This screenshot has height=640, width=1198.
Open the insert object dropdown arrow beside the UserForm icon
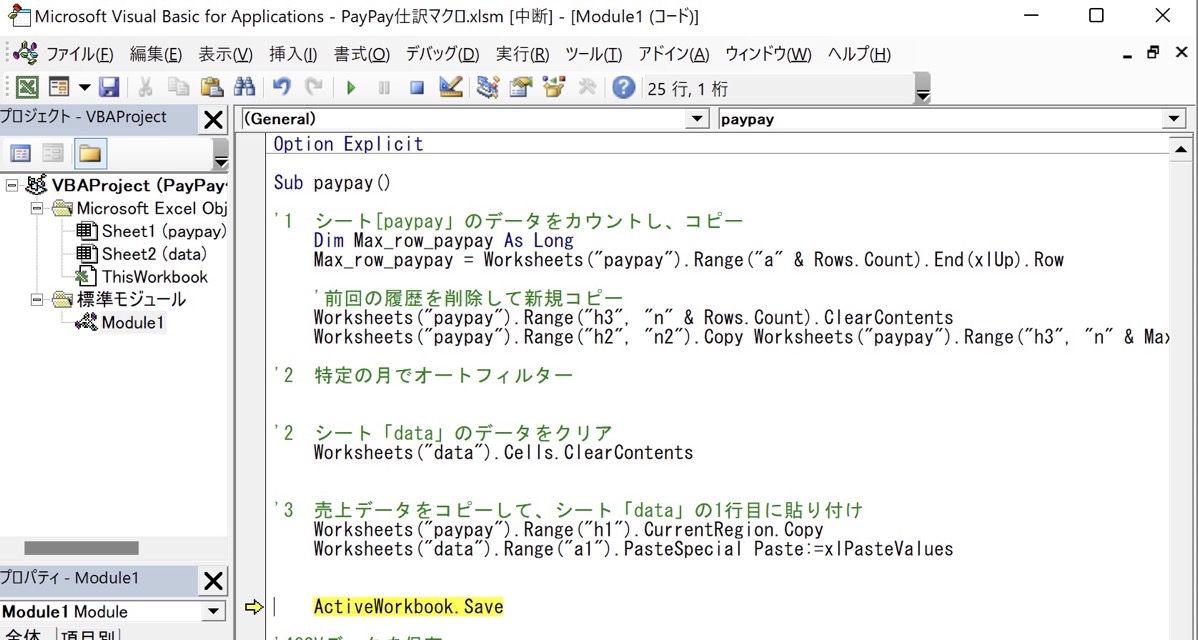[x=83, y=88]
